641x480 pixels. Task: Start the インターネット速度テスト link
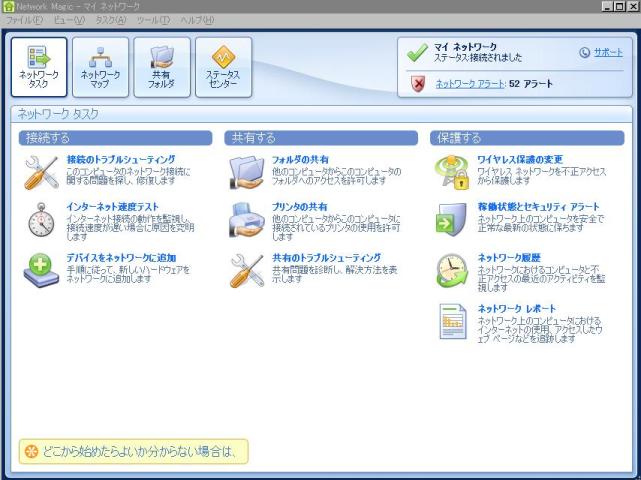(x=112, y=207)
